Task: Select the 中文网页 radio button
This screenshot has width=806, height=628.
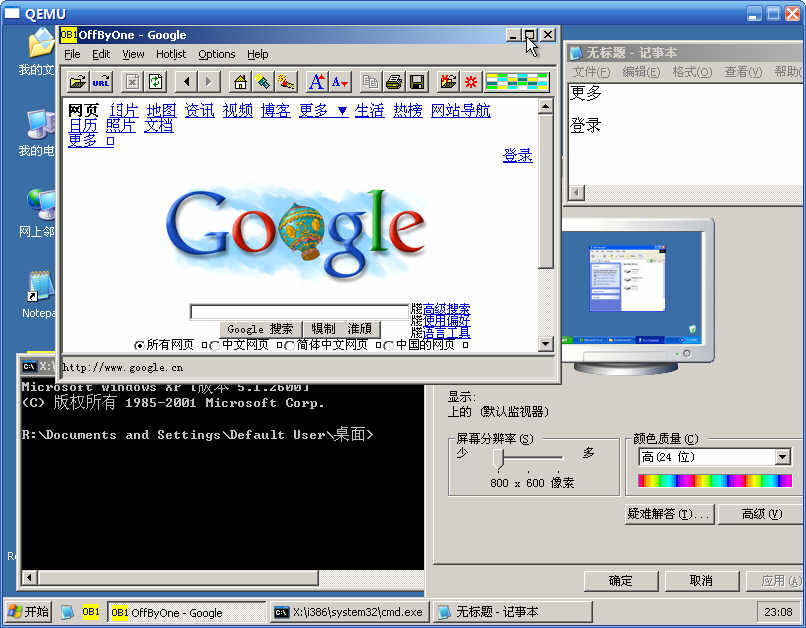Action: pos(215,345)
